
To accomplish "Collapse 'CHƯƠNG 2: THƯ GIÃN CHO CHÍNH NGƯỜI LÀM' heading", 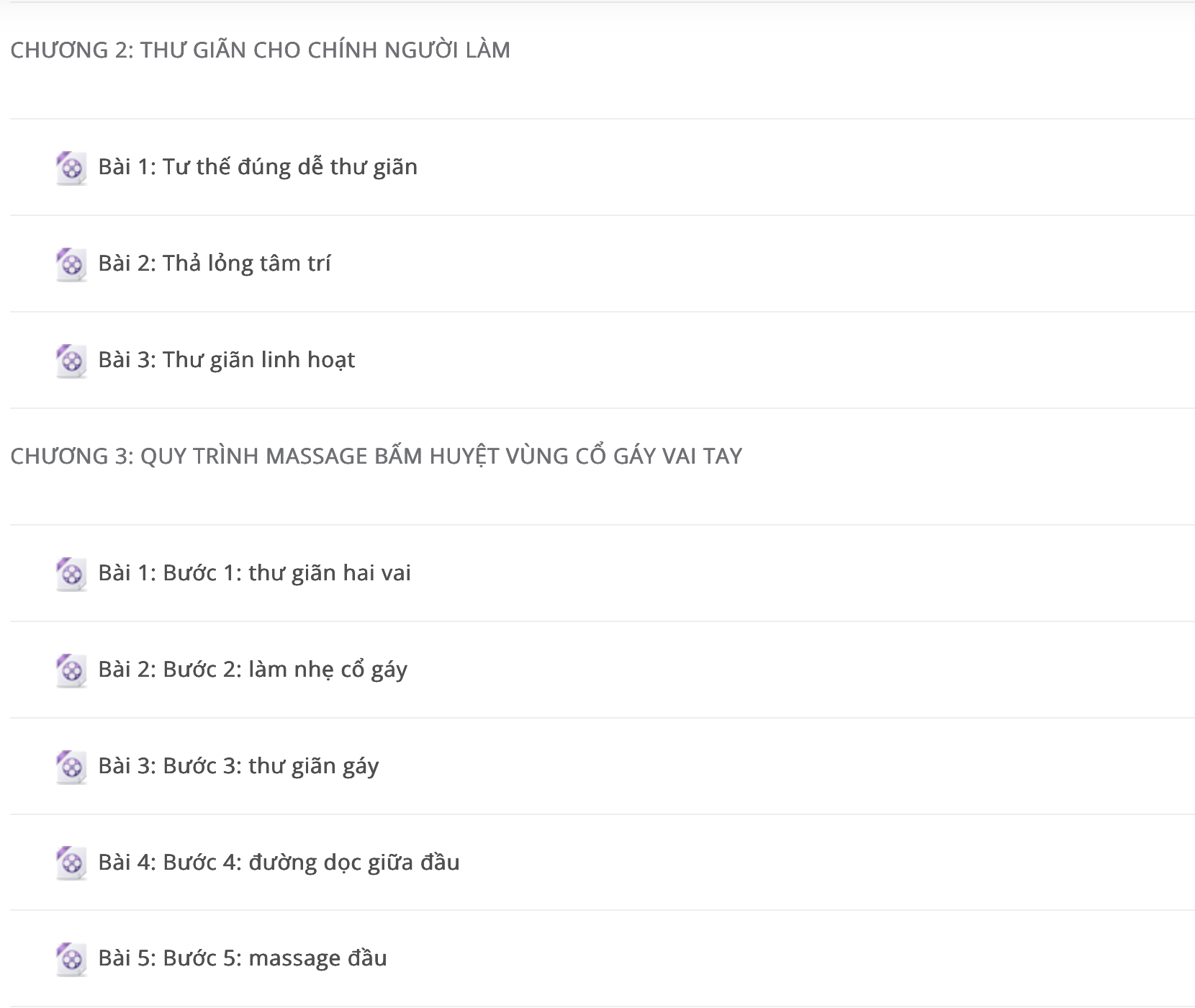I will point(261,50).
